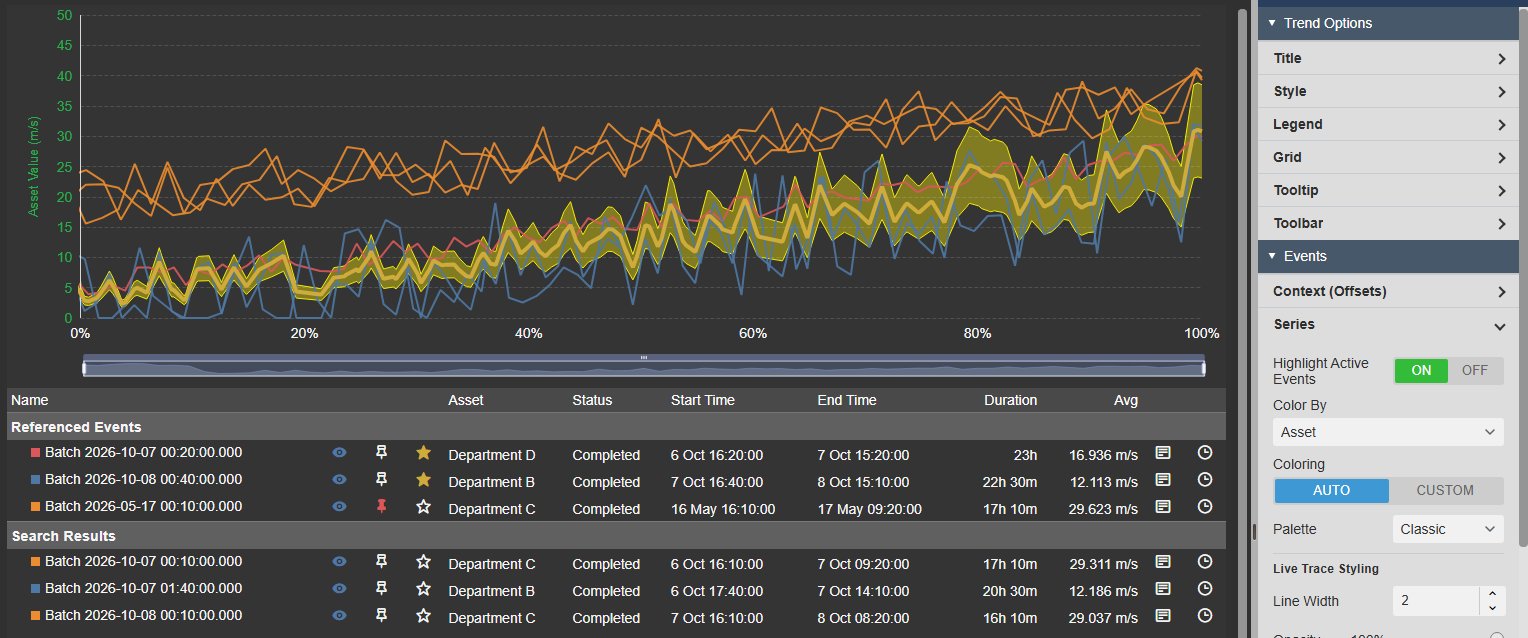Screen dimensions: 1528x638
Task: Click clock icon on the 29.623 m/s row
Action: click(x=1205, y=507)
